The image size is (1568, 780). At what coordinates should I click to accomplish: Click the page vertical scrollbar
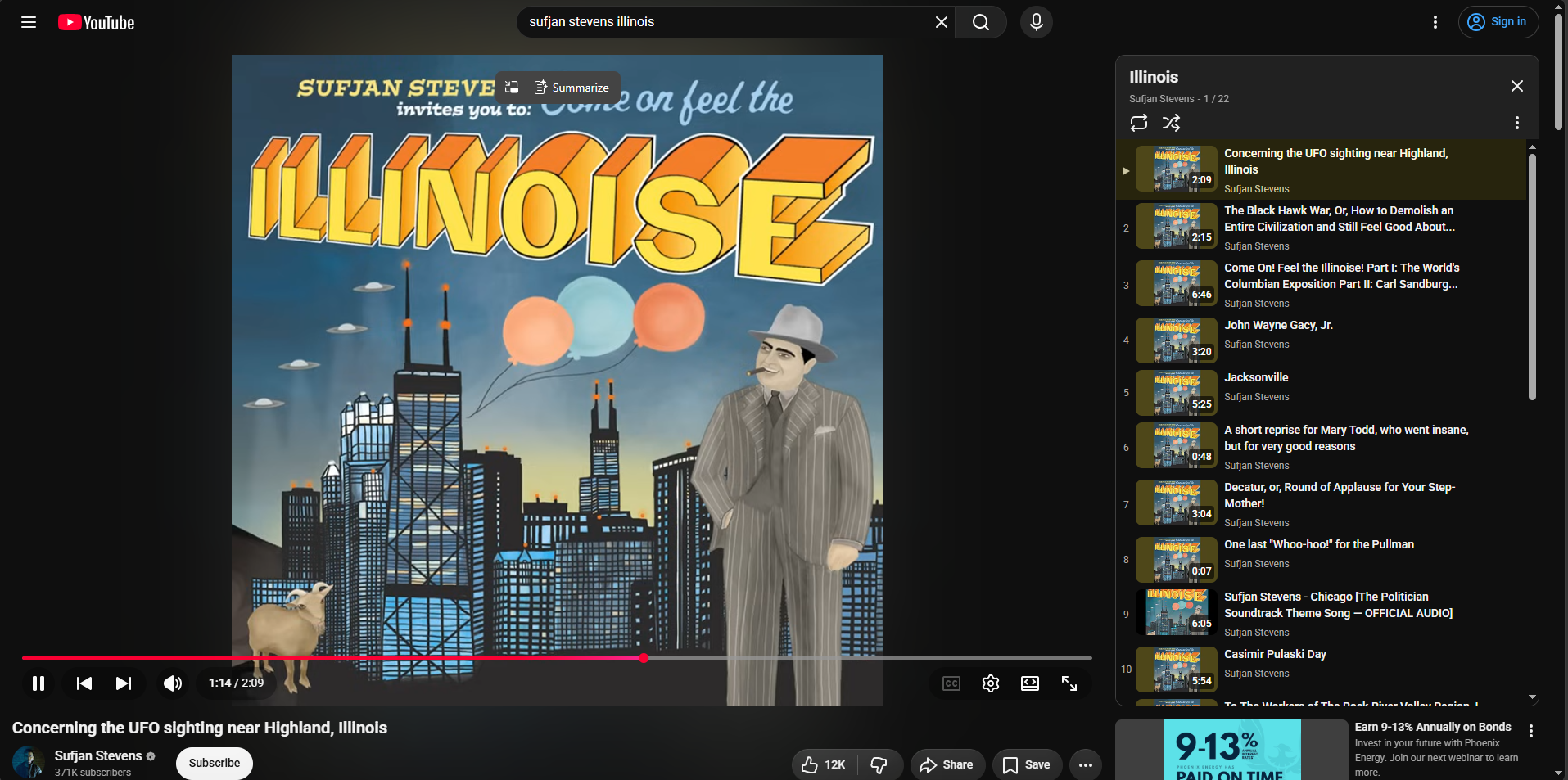tap(1558, 72)
